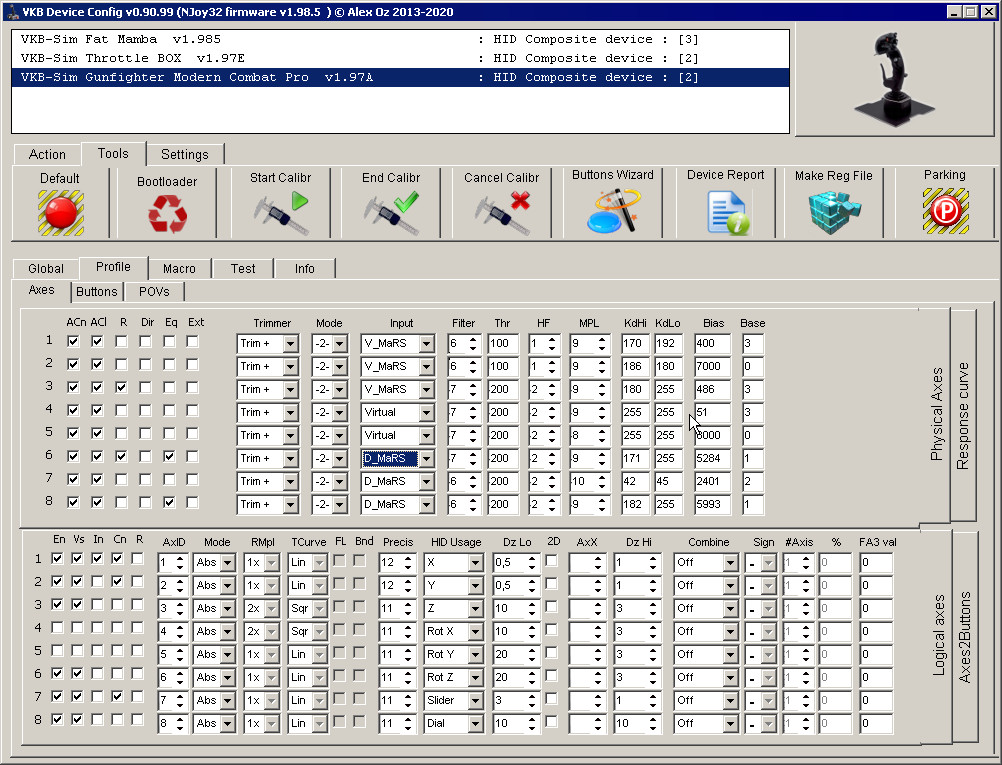Select VKB-Sim Gunfighter Modern Combat Pro row
Viewport: 1002px width, 765px height.
pos(401,77)
